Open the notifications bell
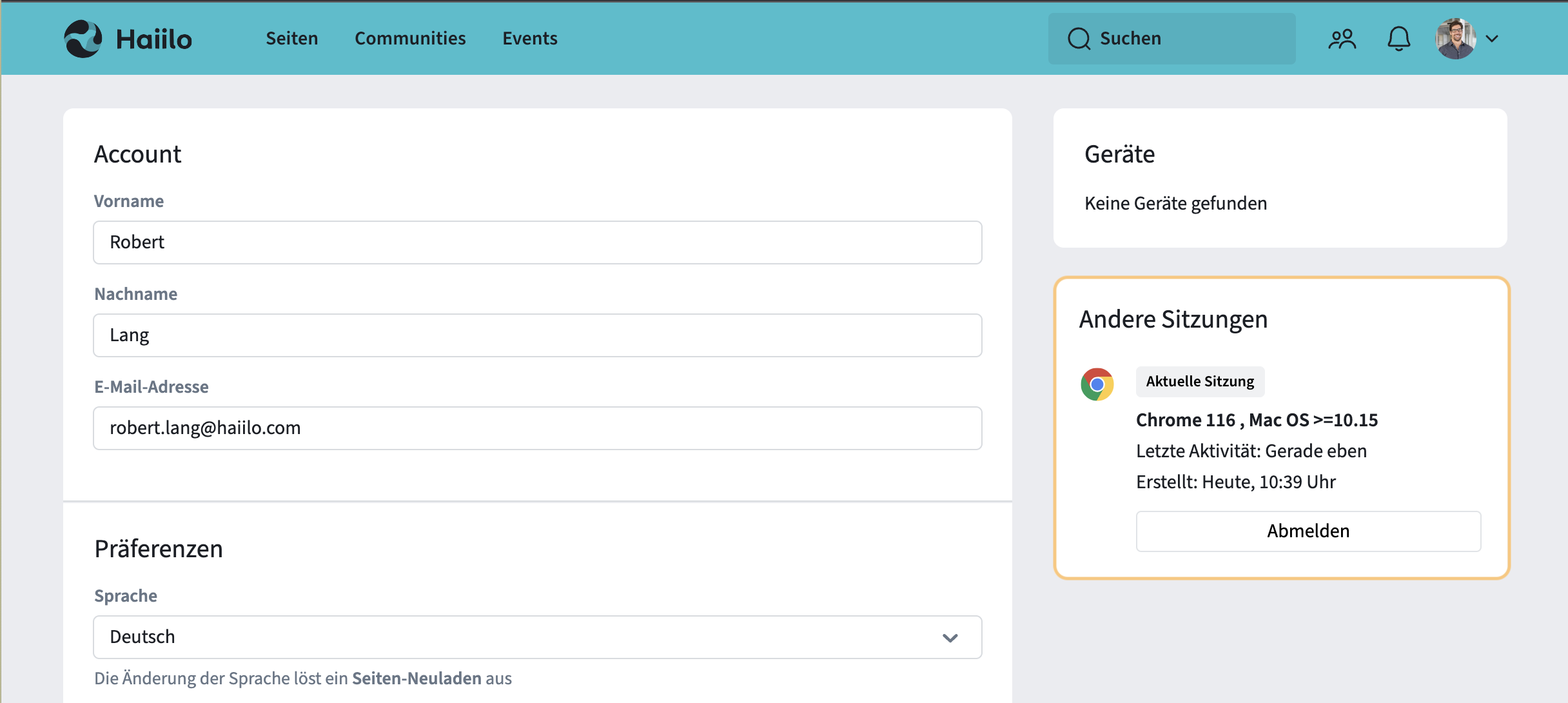 1398,39
